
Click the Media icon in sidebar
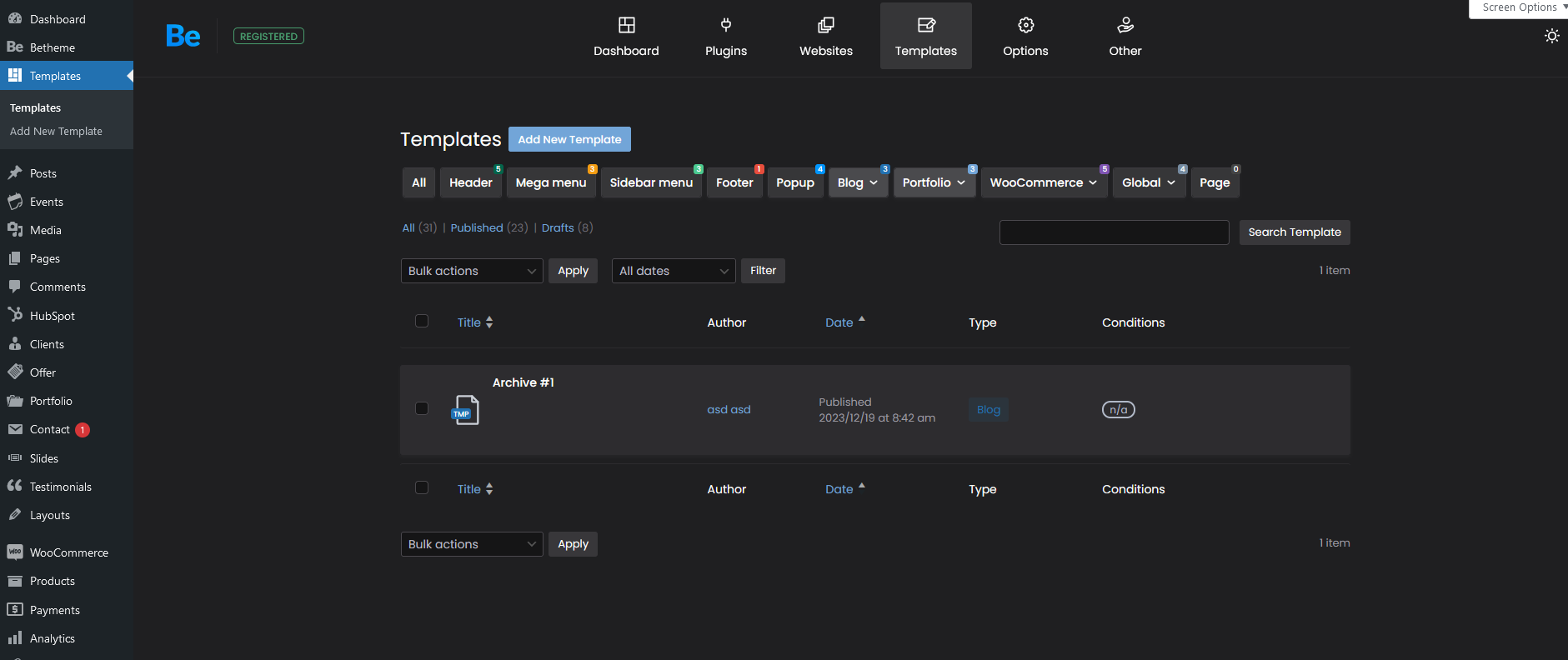(15, 229)
